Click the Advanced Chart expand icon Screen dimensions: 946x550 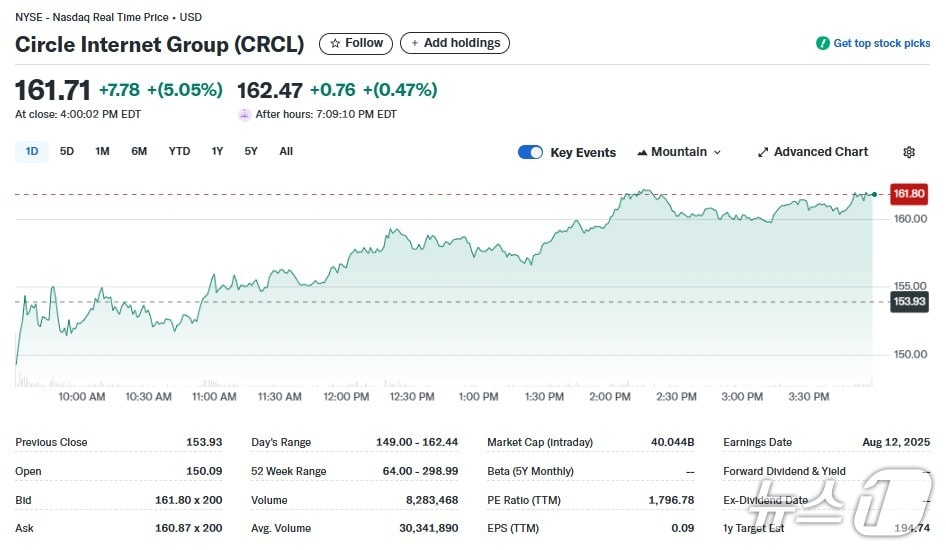764,152
